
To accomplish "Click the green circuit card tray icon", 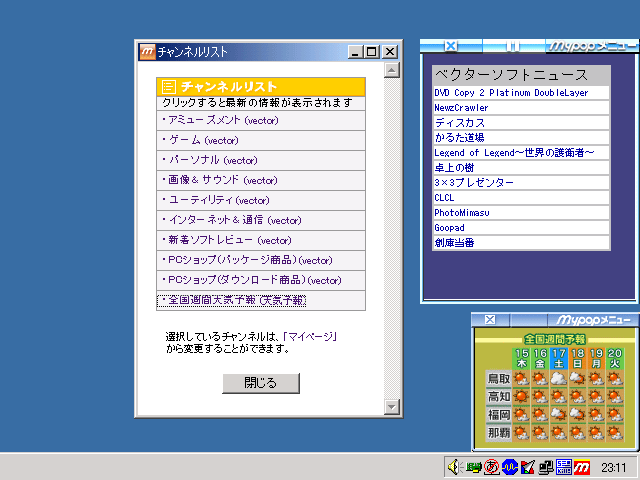I will coord(473,467).
